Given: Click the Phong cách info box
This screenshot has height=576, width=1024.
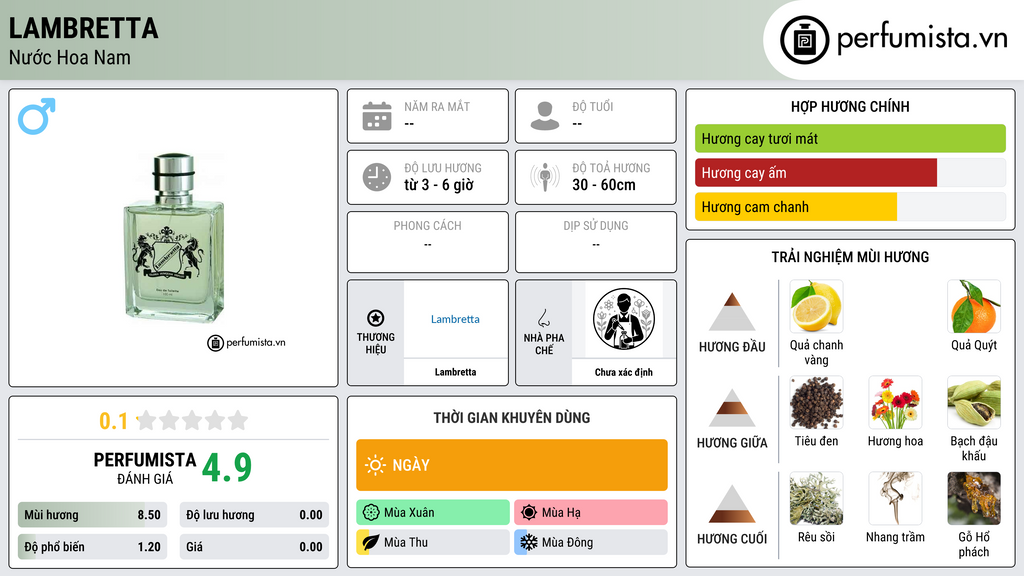Looking at the screenshot, I should tap(428, 242).
